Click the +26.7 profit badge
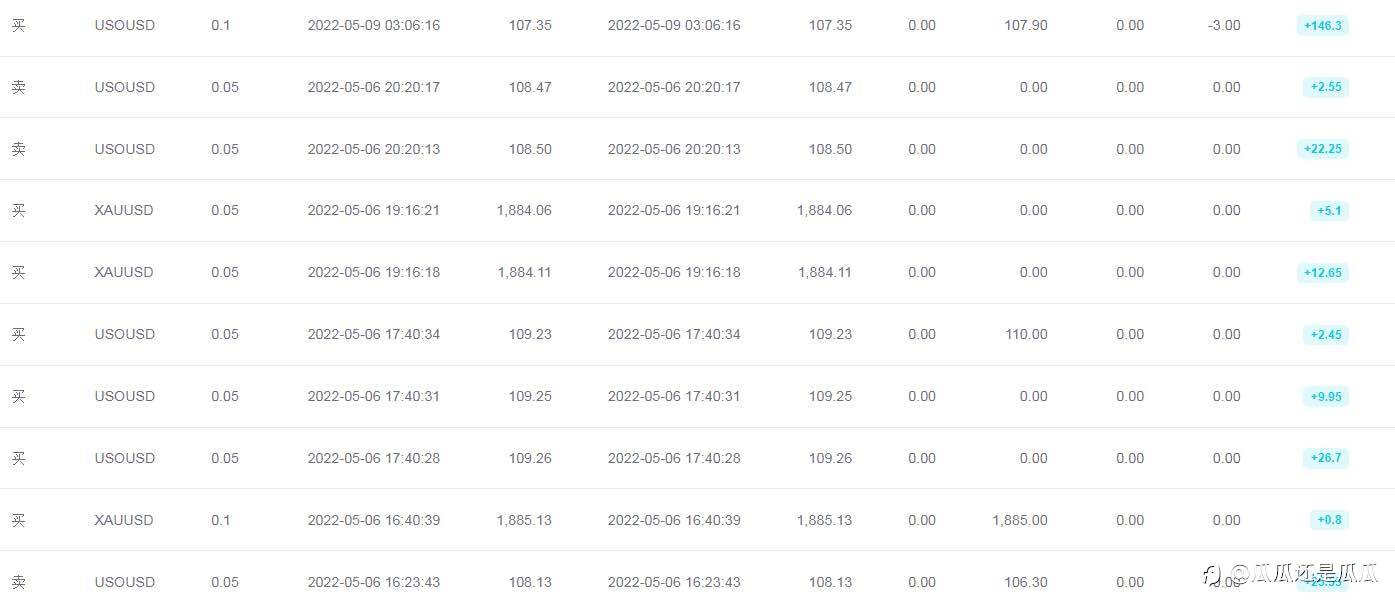This screenshot has height=611, width=1395. click(1325, 459)
